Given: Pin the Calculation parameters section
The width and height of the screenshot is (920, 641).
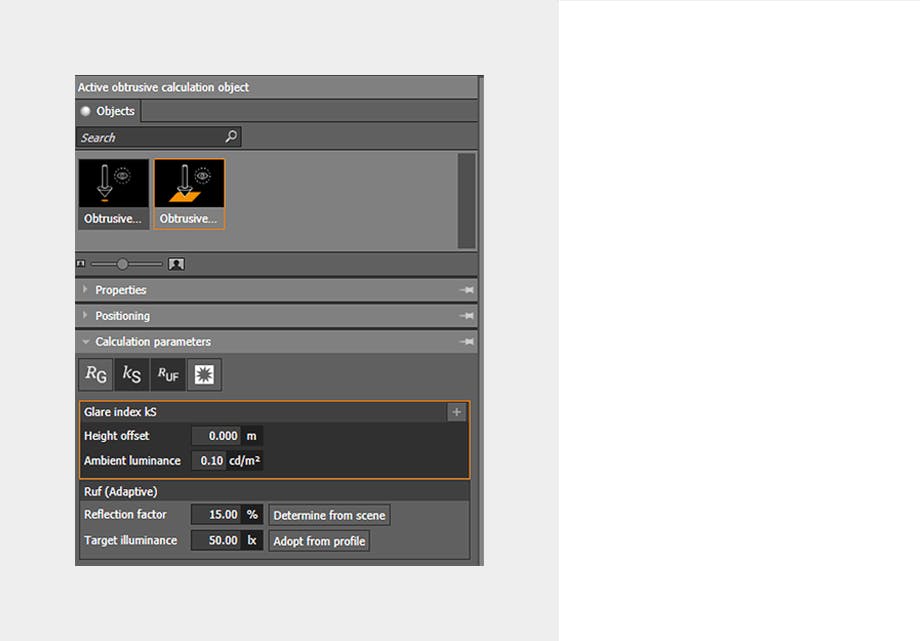Looking at the screenshot, I should 466,342.
